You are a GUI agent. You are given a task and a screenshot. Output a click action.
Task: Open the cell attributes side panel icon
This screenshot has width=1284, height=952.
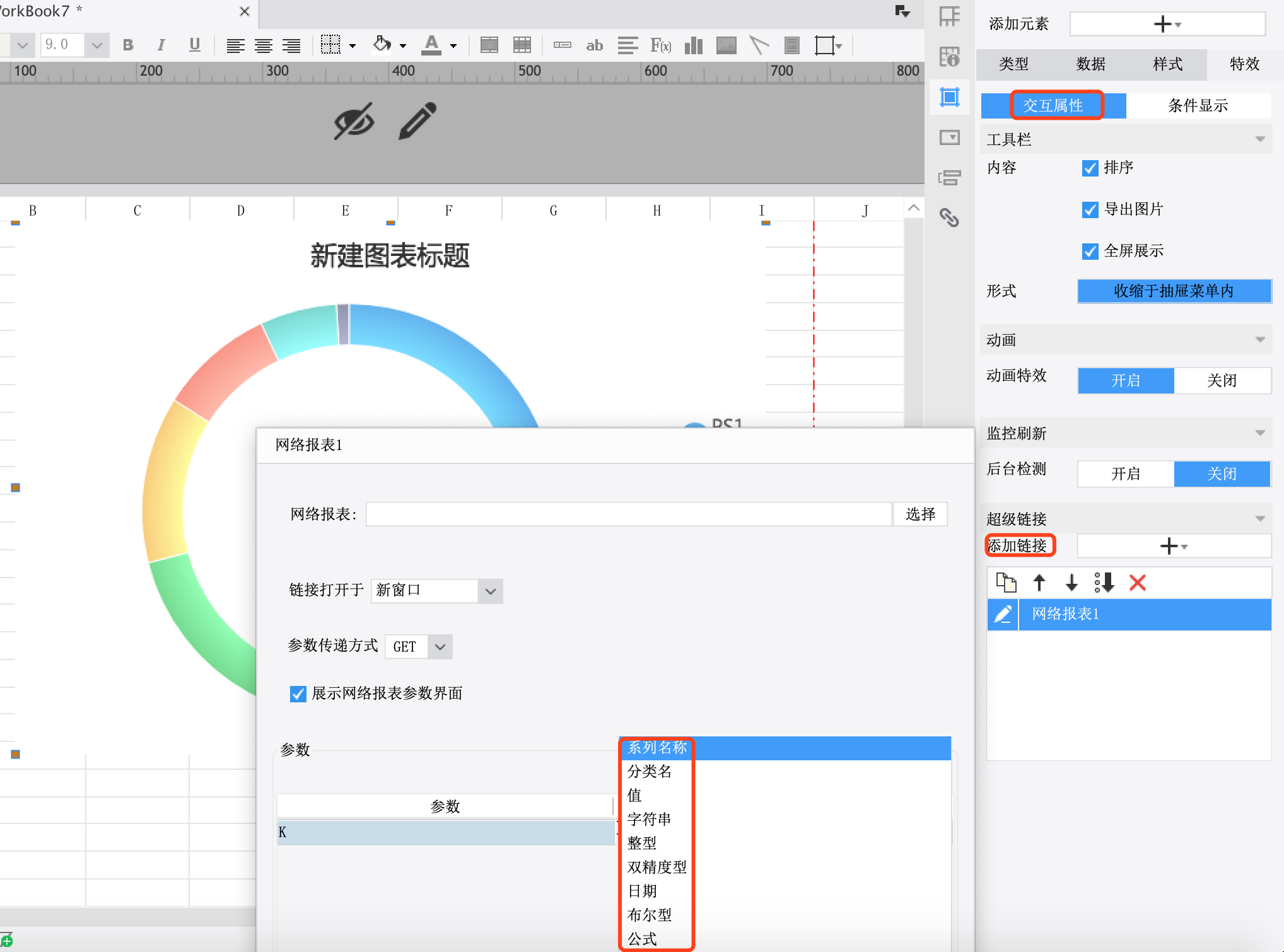[950, 57]
